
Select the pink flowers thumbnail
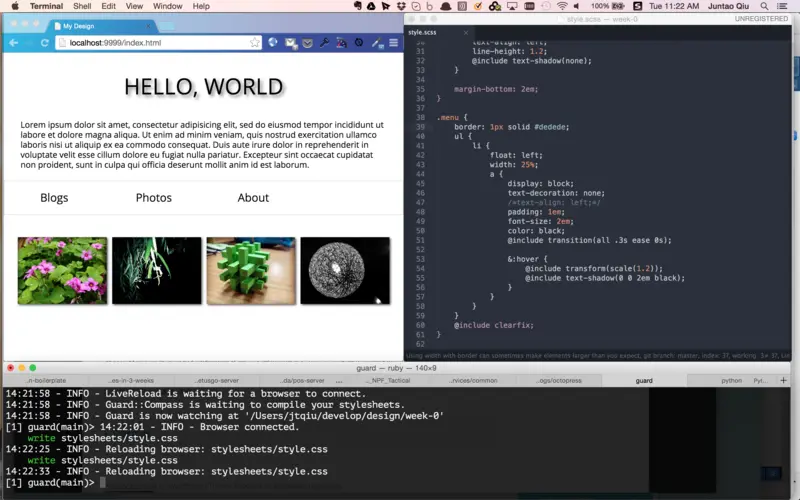62,271
